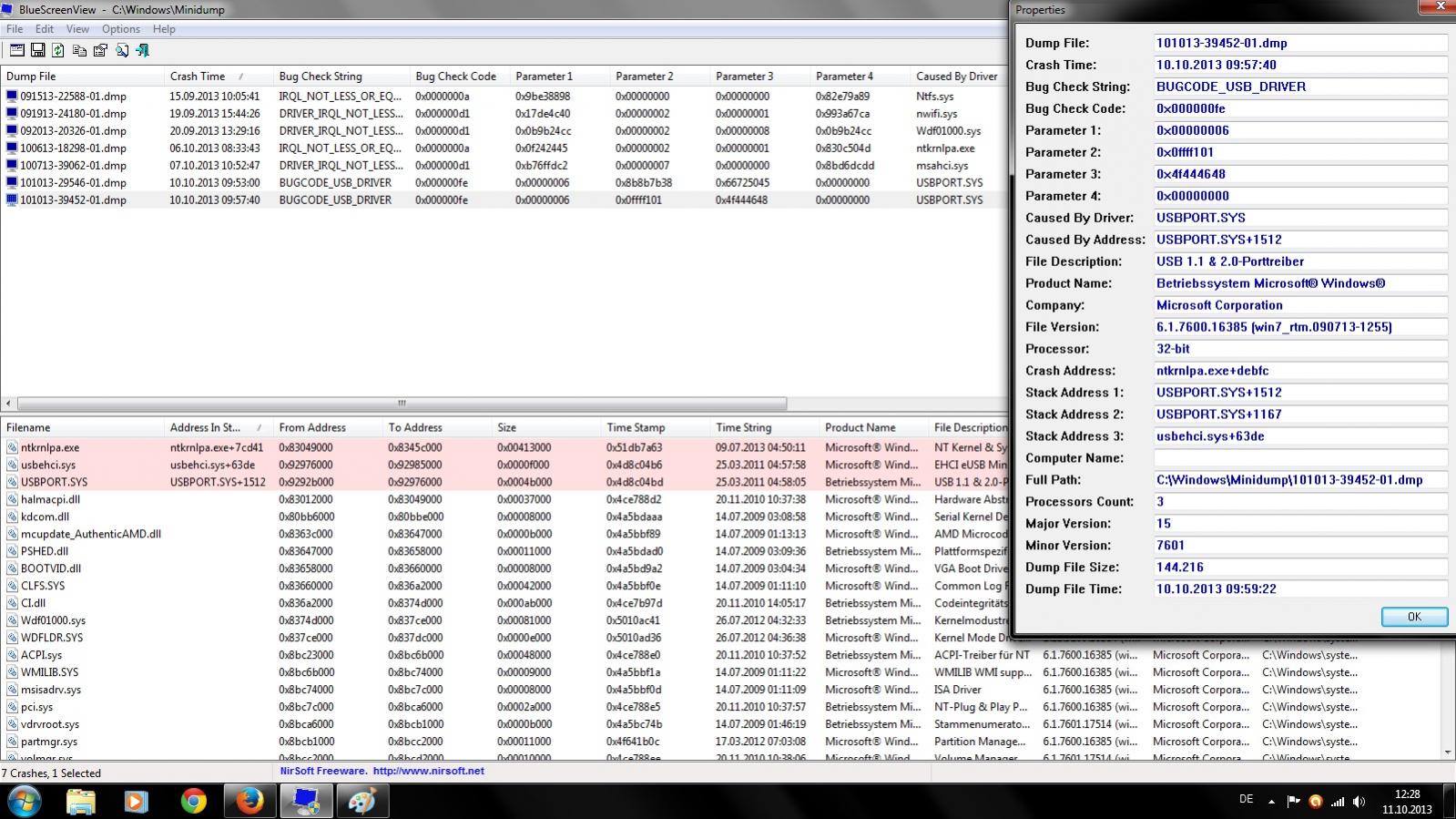Select dump file 101013-29546-01.dmp row
Screen dimensions: 1456x819
[x=504, y=182]
